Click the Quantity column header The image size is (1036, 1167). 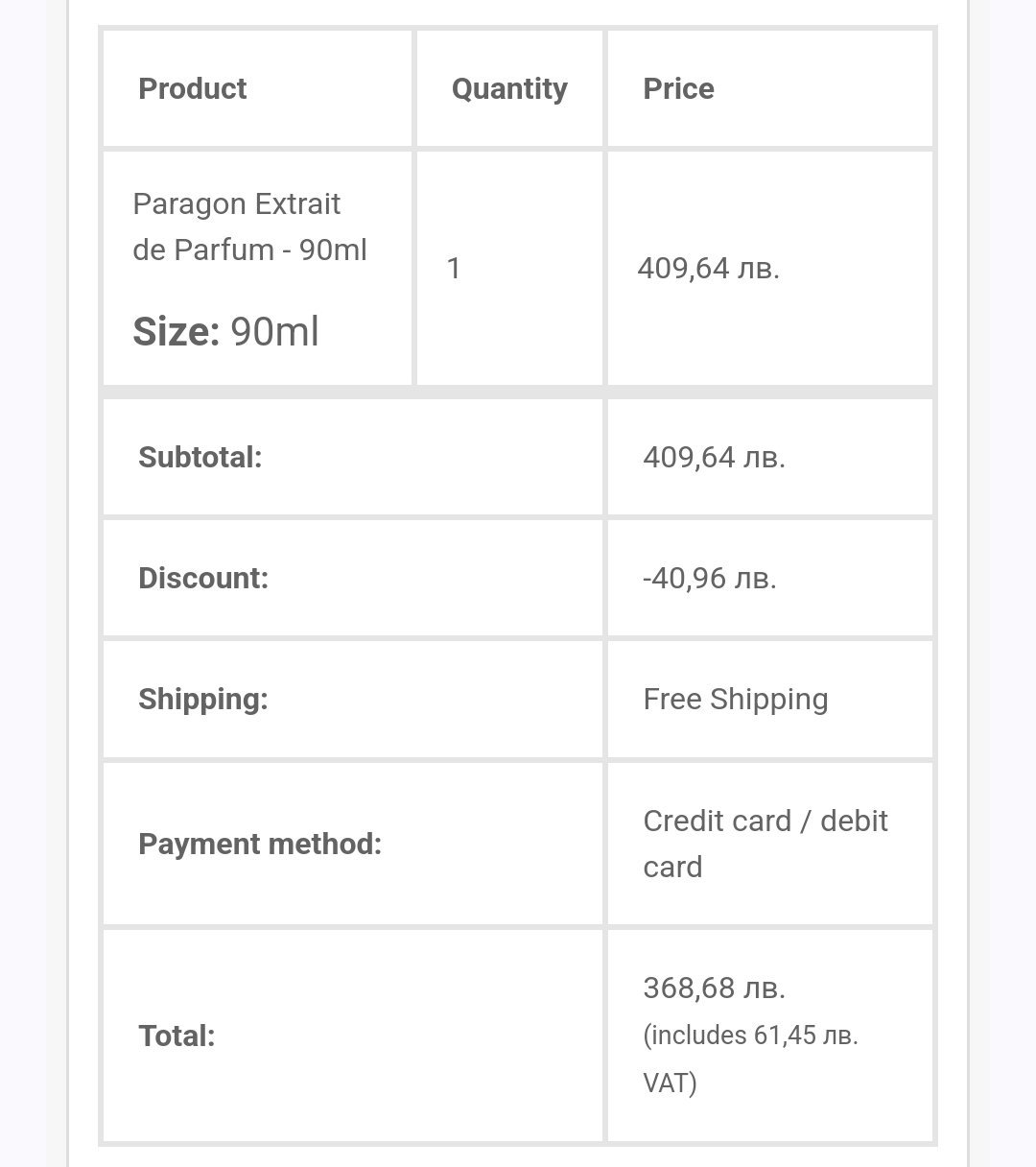(x=509, y=88)
